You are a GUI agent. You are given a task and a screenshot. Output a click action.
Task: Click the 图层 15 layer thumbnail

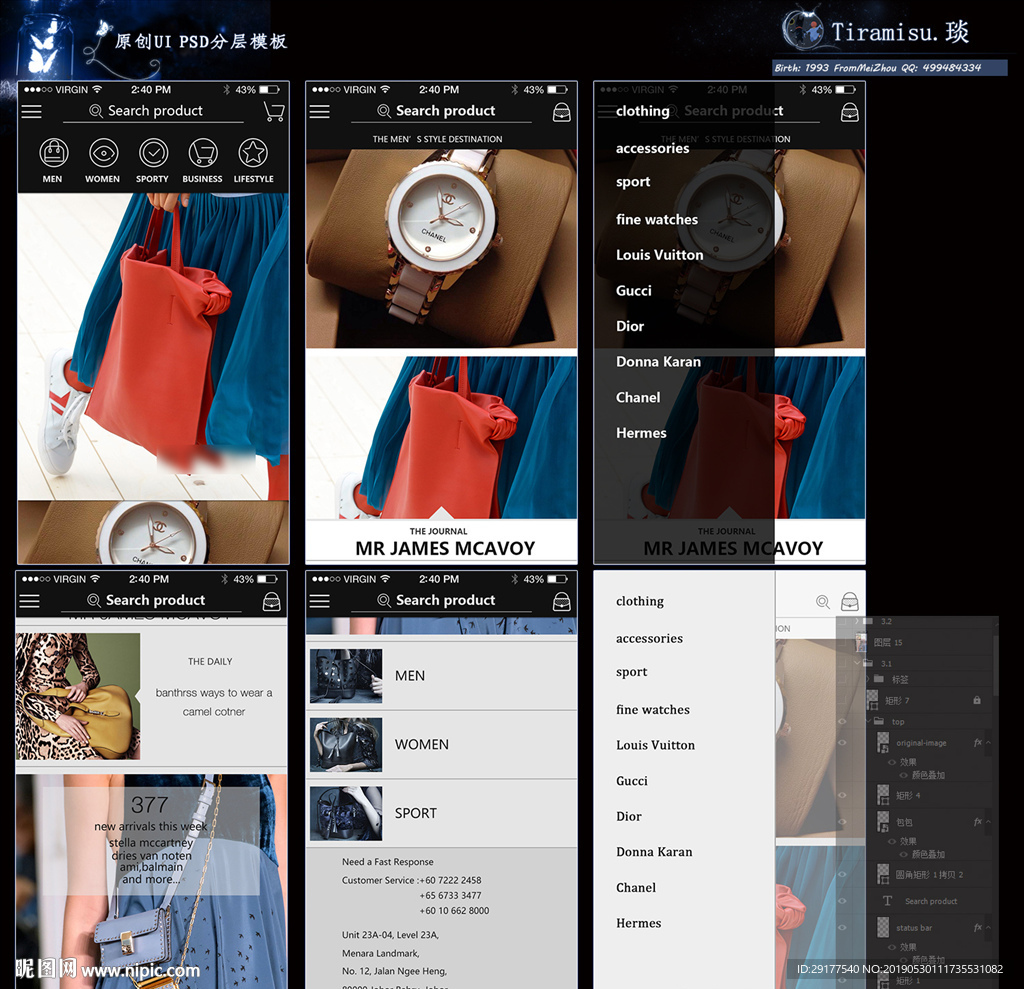click(861, 642)
